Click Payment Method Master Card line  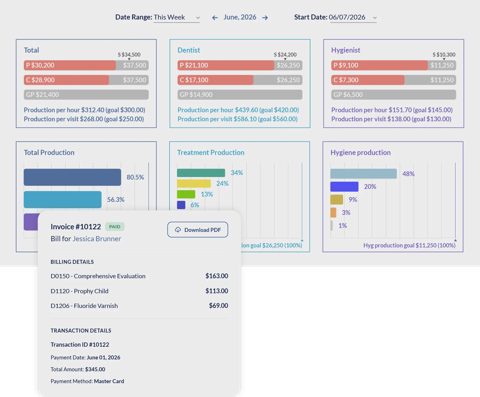(87, 381)
